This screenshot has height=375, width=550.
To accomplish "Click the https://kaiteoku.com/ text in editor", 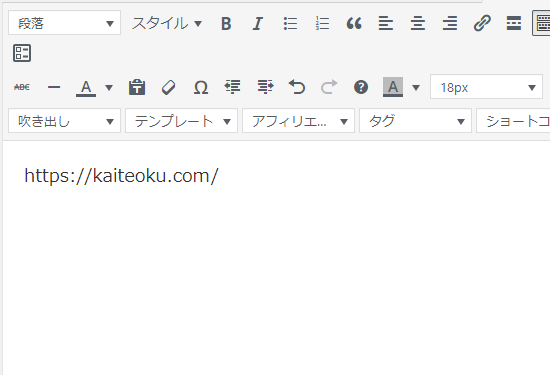I will click(x=121, y=175).
